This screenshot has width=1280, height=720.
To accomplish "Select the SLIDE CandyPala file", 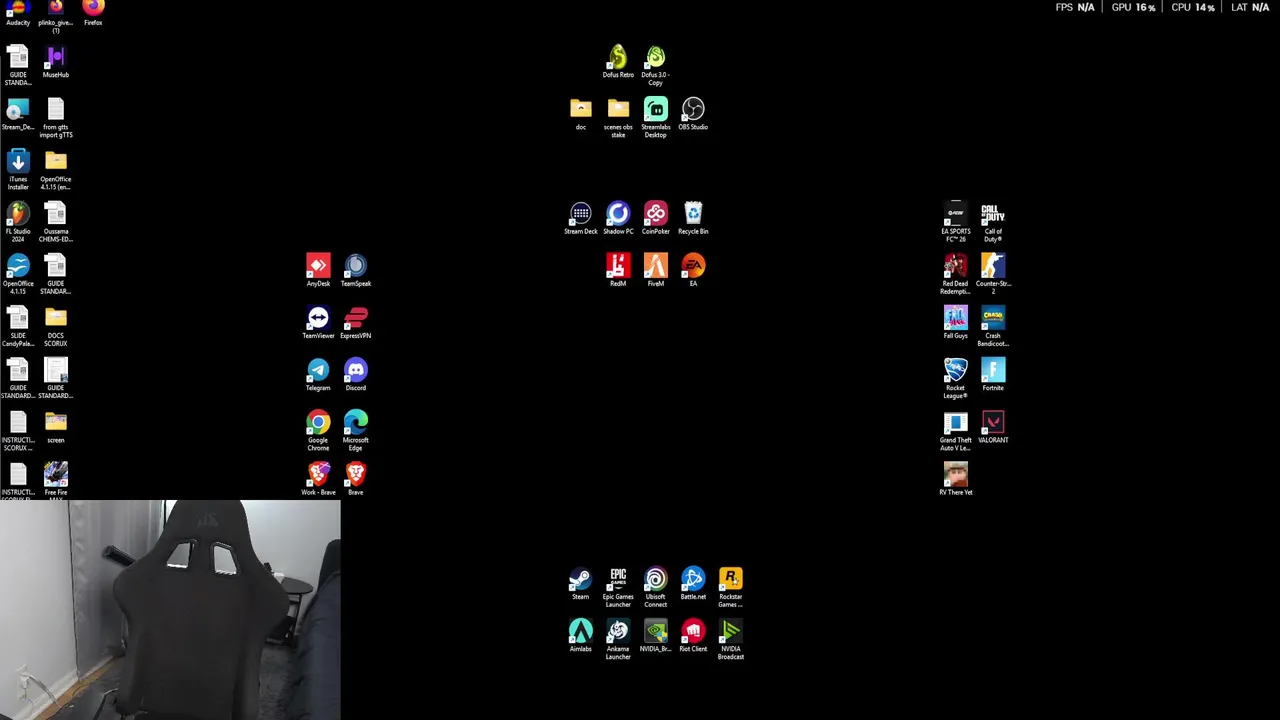I will pyautogui.click(x=18, y=327).
